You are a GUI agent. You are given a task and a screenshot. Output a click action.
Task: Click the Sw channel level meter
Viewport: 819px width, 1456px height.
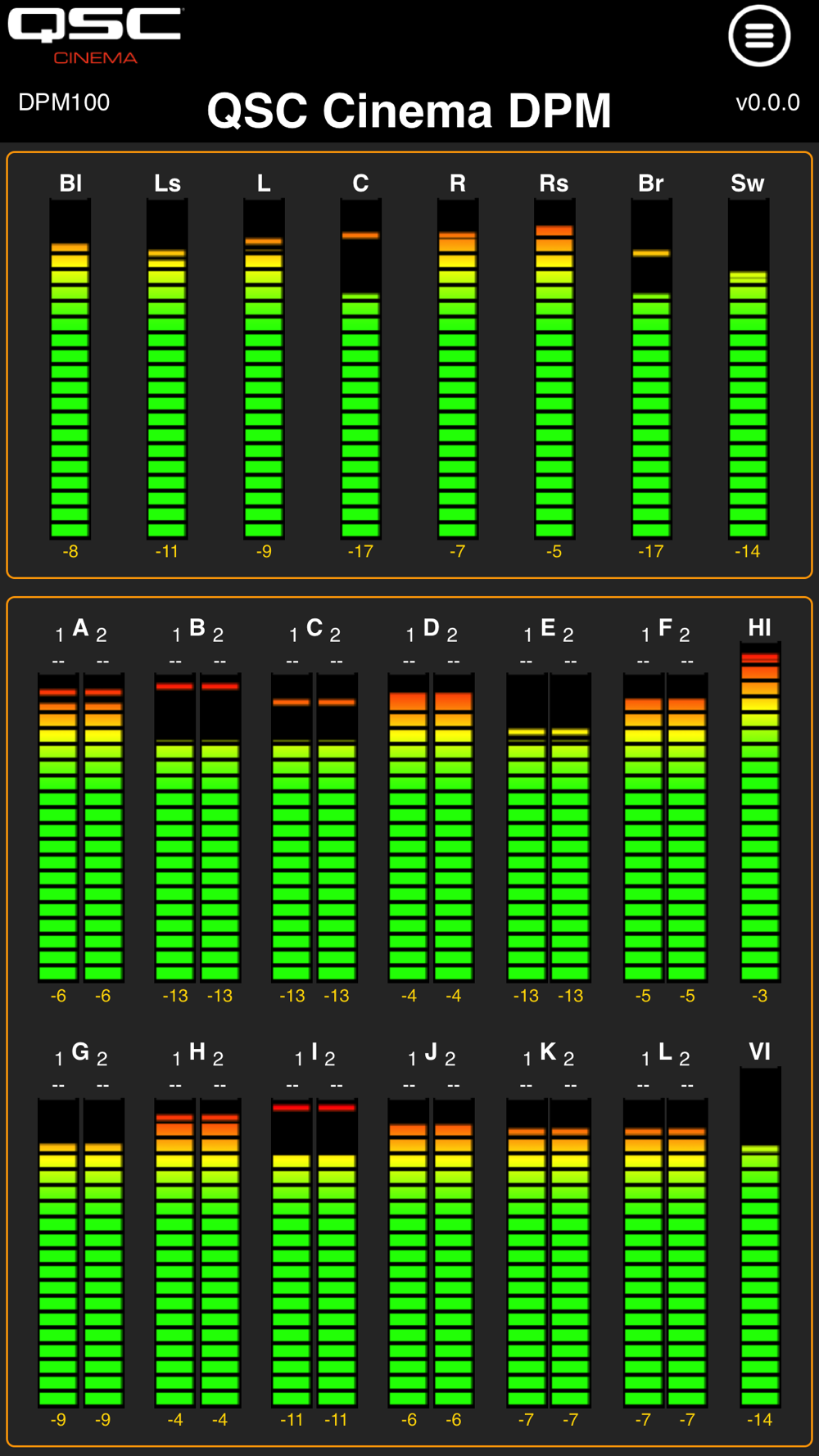748,369
